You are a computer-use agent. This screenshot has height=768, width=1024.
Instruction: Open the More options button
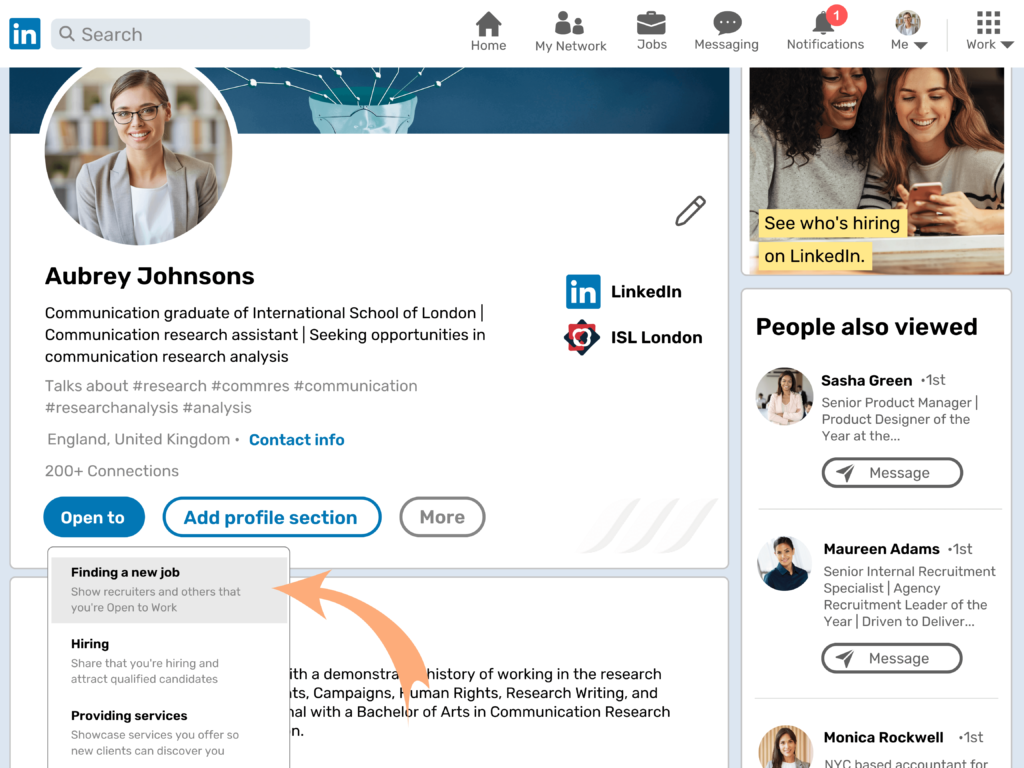pyautogui.click(x=442, y=517)
